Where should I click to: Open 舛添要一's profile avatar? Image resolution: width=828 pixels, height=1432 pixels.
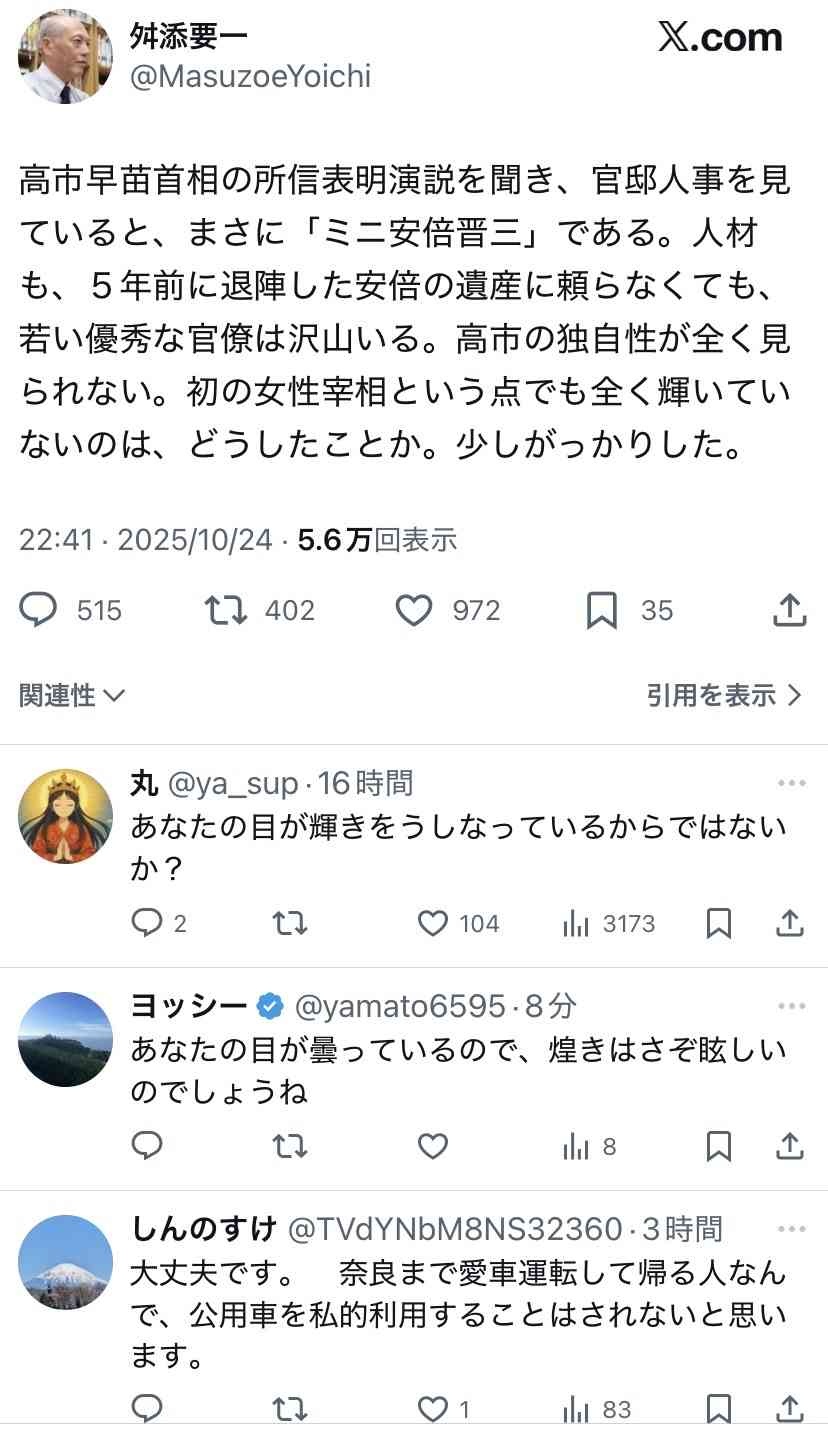(65, 57)
